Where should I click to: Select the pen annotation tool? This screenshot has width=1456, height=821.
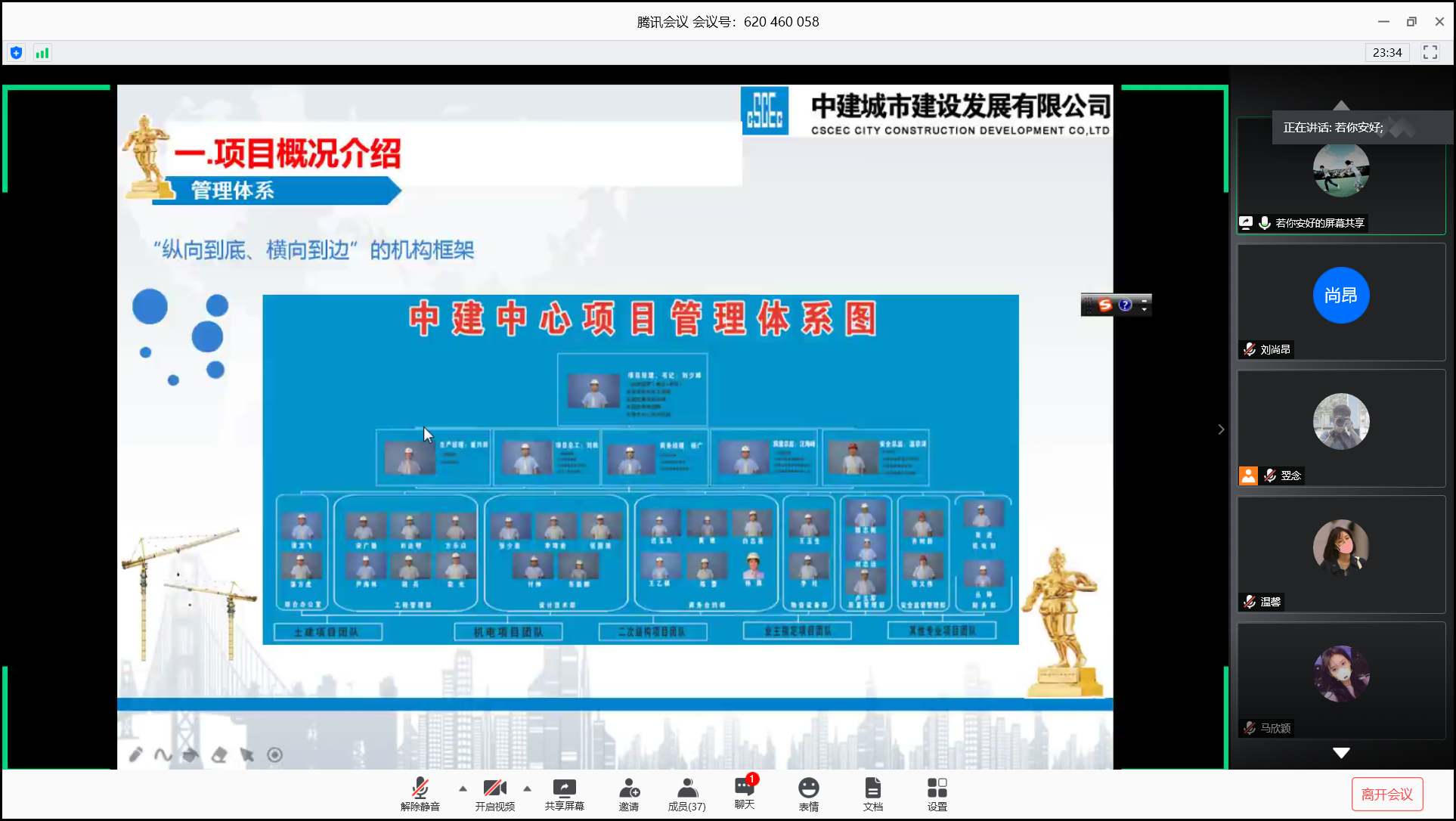[136, 754]
